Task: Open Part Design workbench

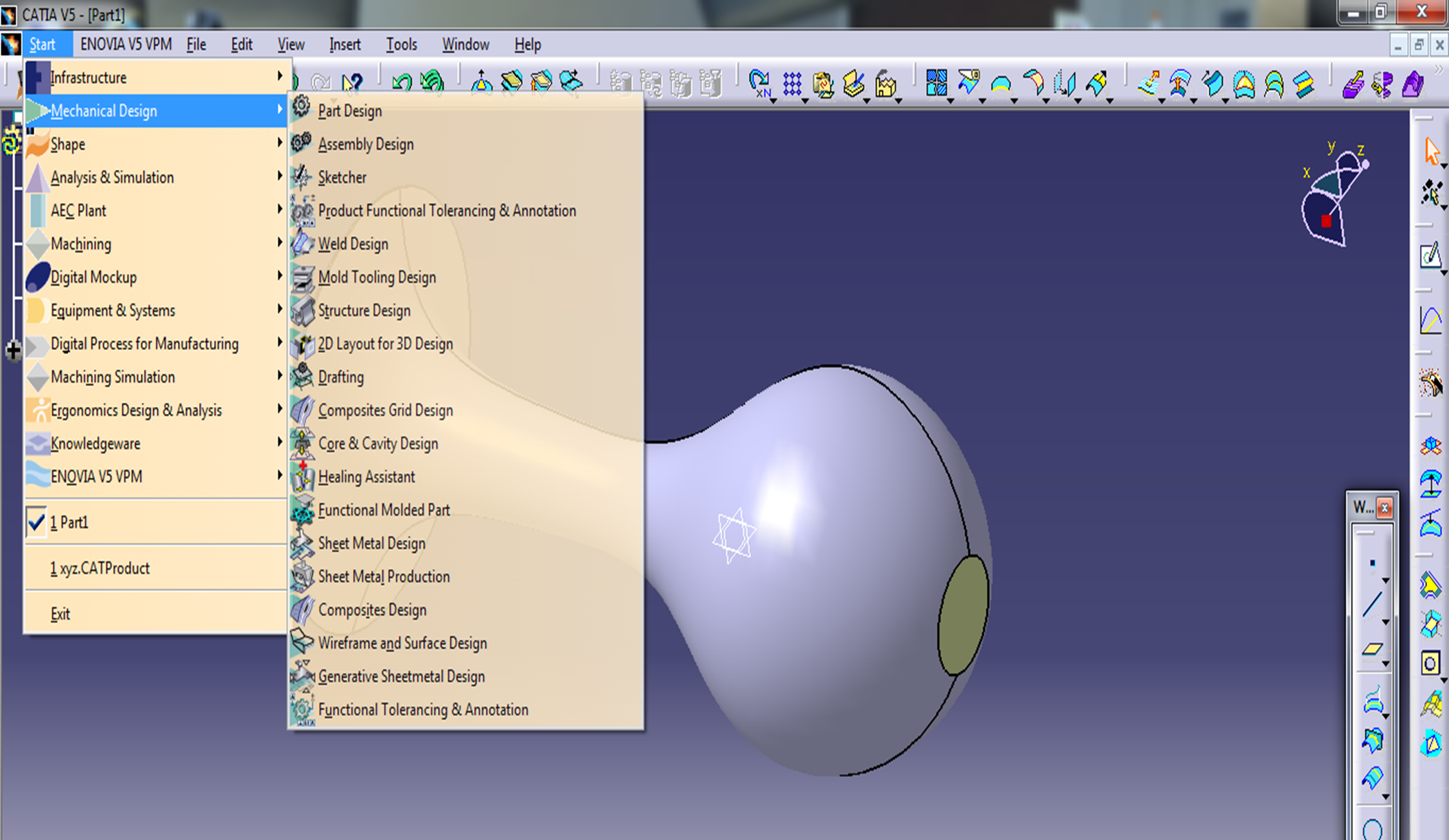Action: 349,111
